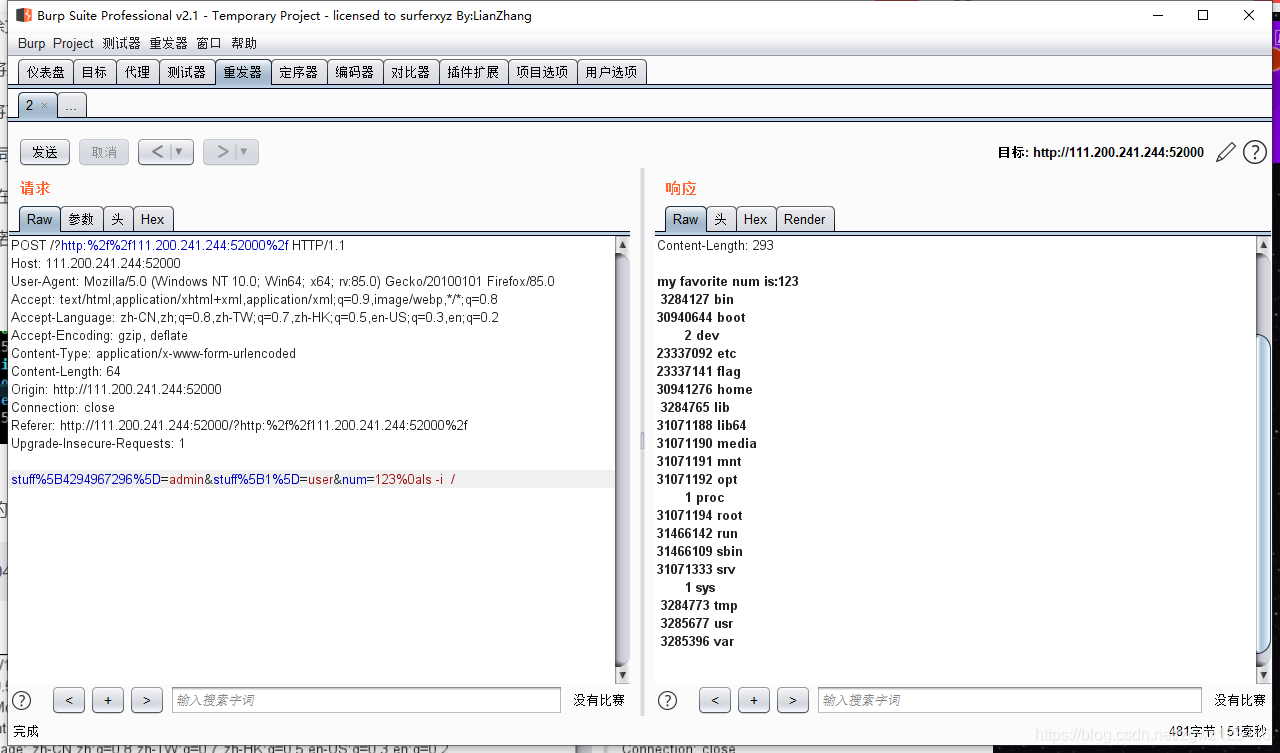This screenshot has height=753, width=1280.
Task: Switch to the 目标 tab
Action: point(94,72)
